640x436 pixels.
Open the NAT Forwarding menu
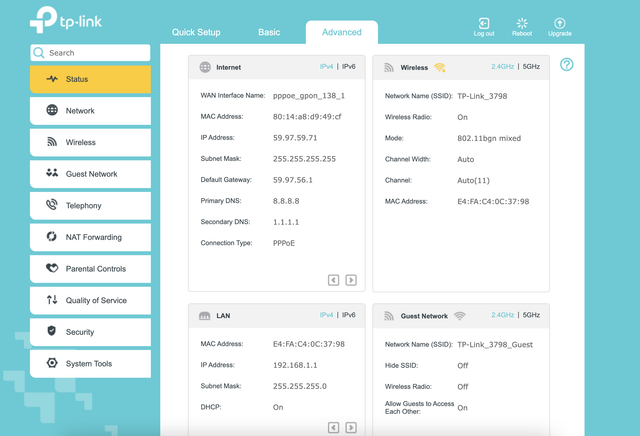90,237
